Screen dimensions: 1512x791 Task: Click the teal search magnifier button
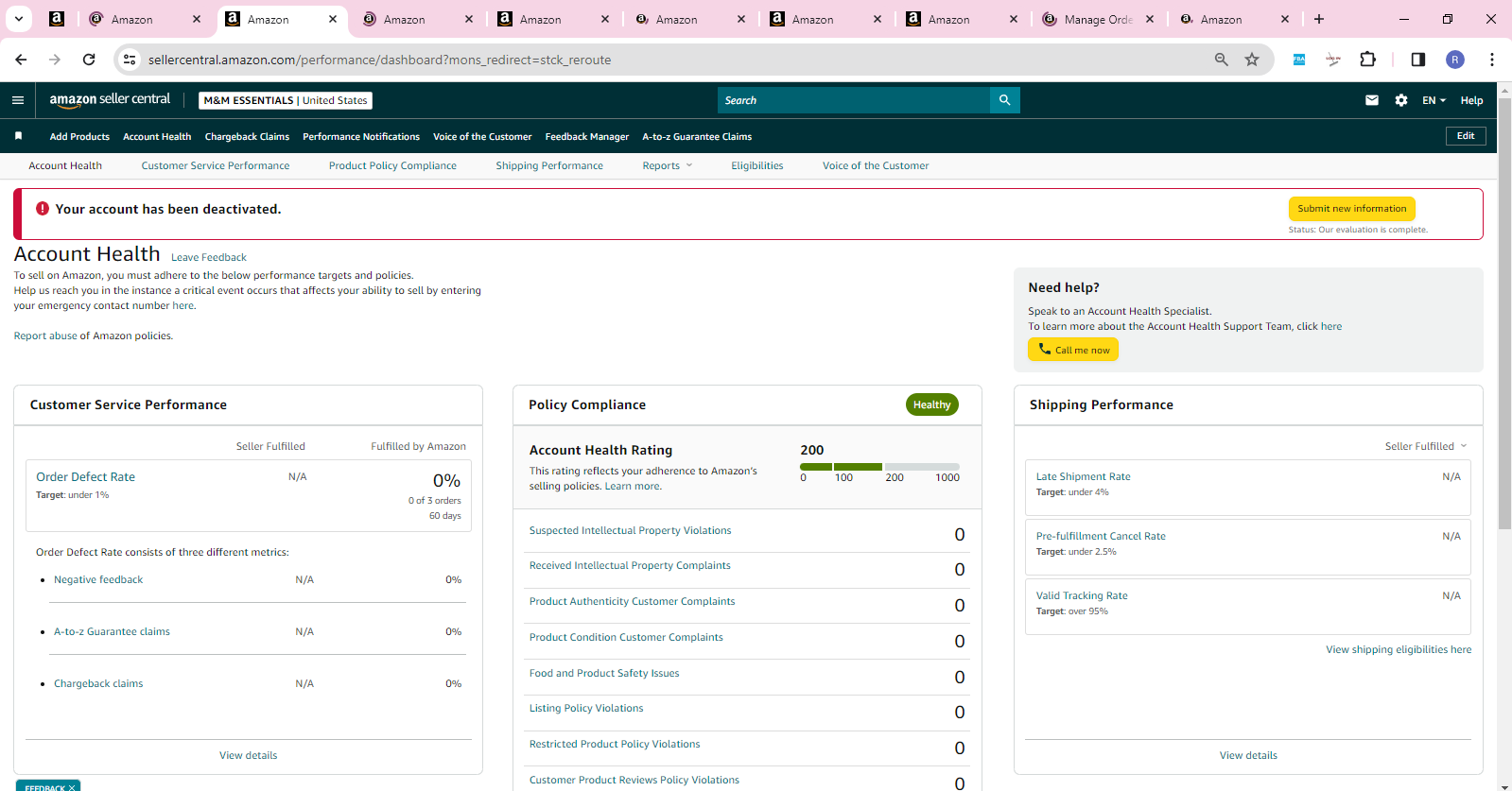pos(1004,100)
